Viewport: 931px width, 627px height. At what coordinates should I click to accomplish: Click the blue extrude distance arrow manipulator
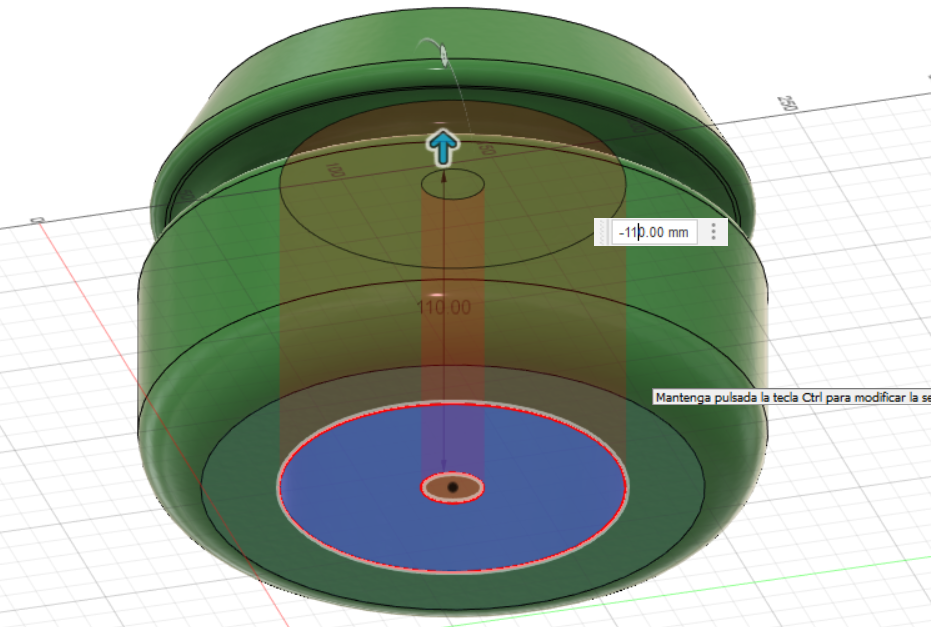pos(443,148)
